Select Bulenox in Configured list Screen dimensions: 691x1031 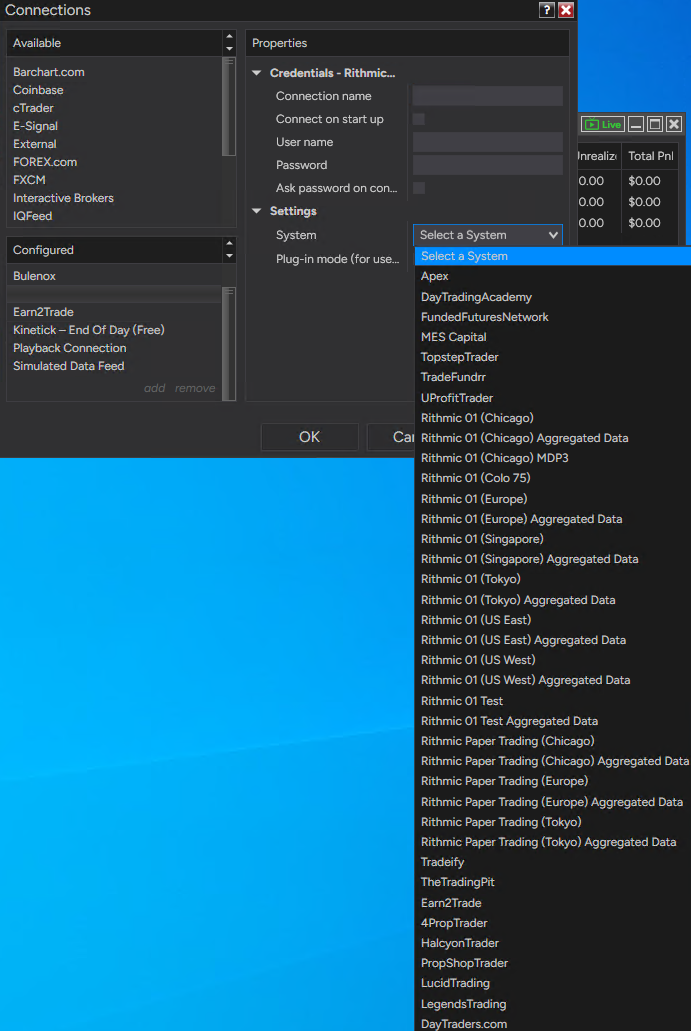[35, 276]
